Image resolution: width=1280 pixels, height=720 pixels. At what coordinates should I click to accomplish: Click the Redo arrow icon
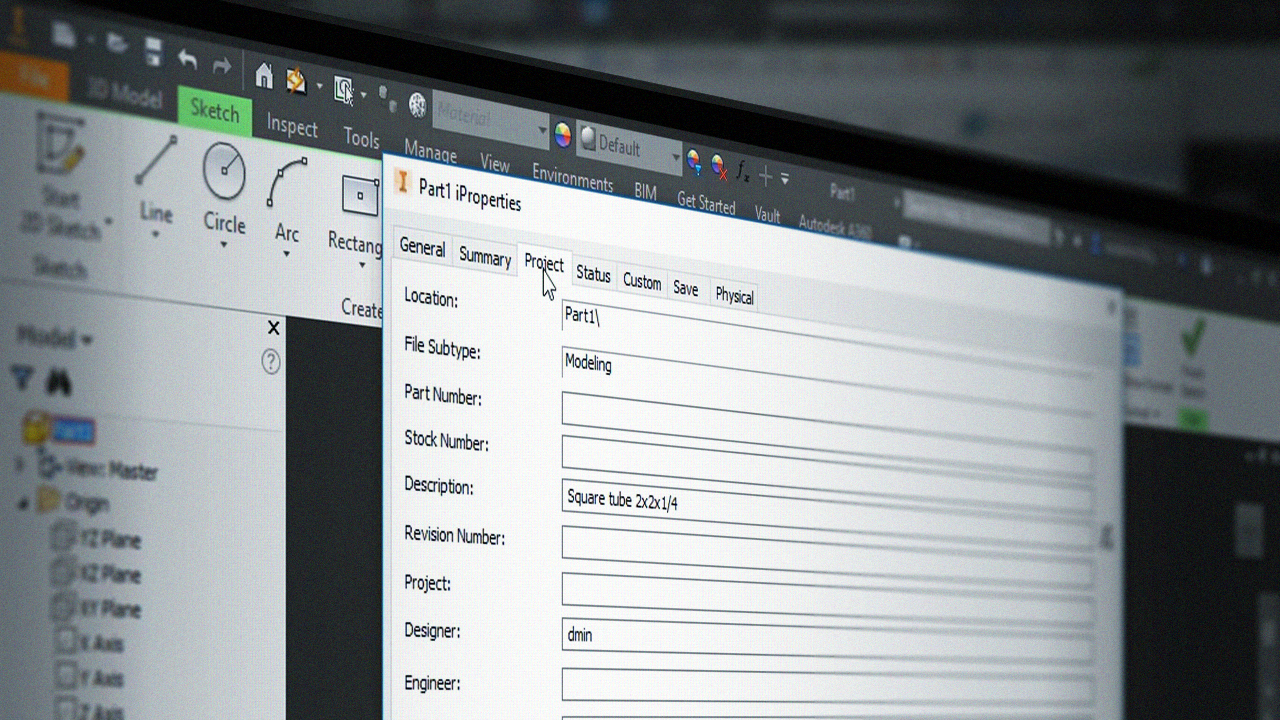(x=222, y=66)
